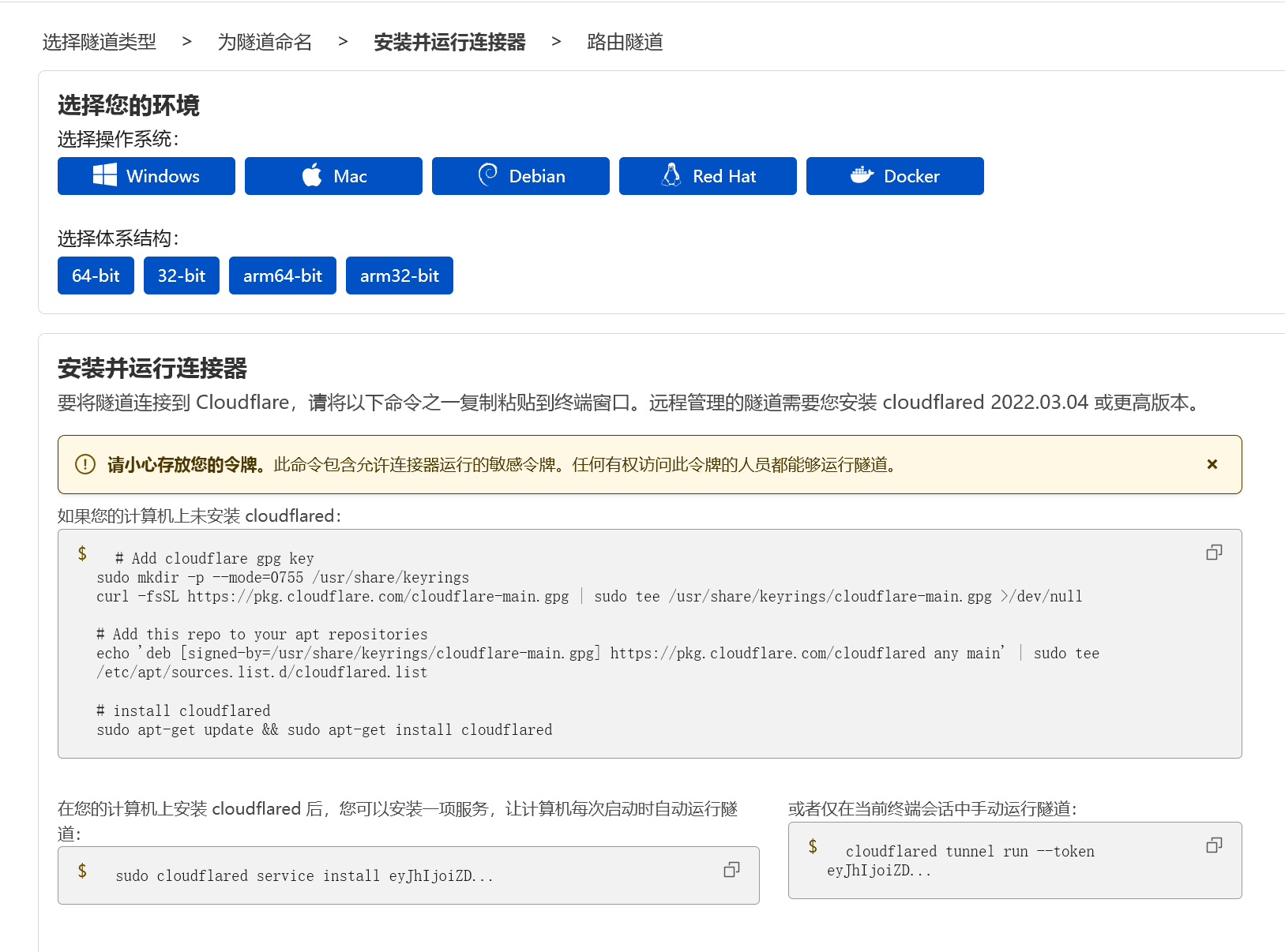Screen dimensions: 1285x952
Task: Click the apt-get install command text
Action: coord(324,730)
